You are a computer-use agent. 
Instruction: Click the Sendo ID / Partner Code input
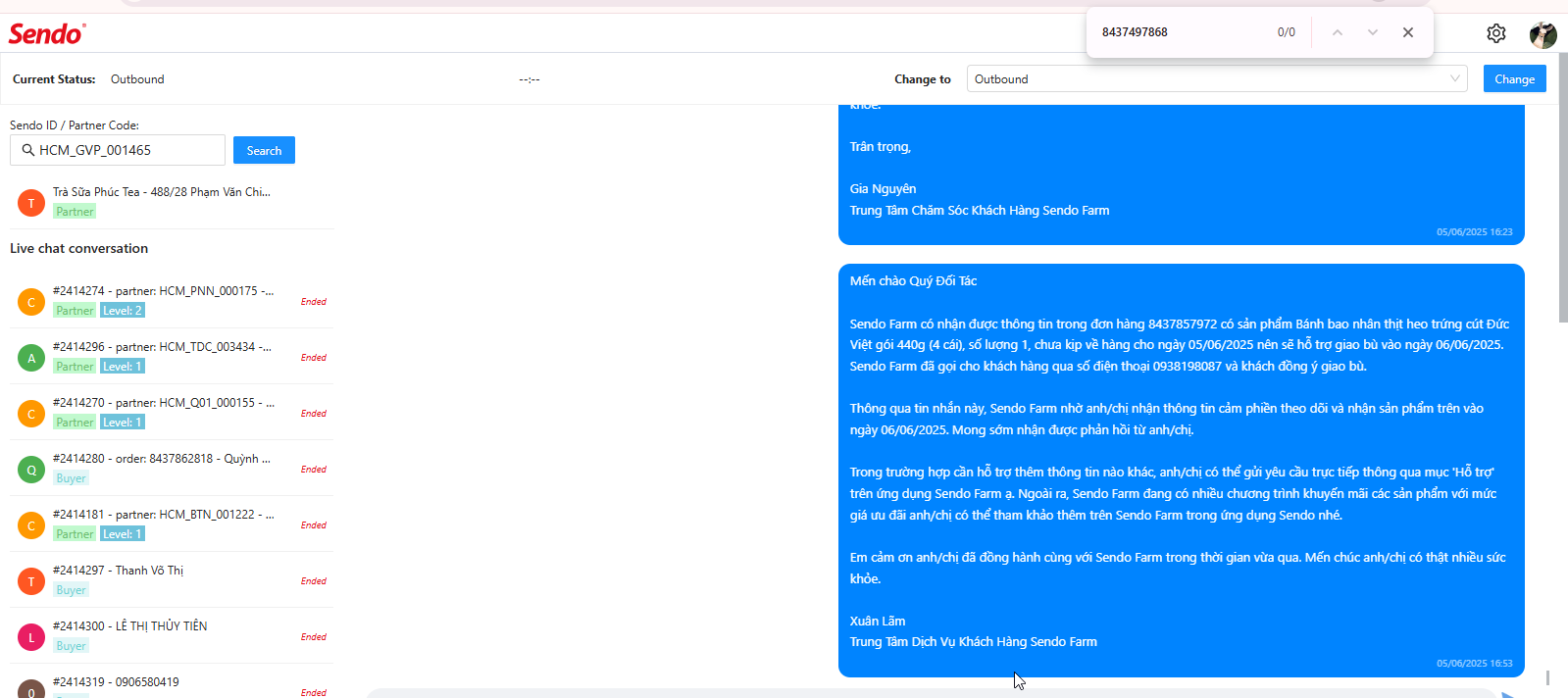click(x=118, y=150)
